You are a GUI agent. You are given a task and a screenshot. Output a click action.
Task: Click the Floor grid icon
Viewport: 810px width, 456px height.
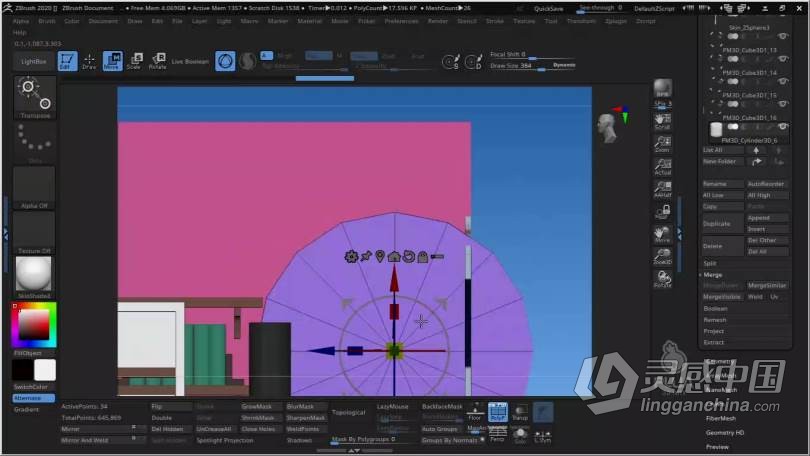474,412
